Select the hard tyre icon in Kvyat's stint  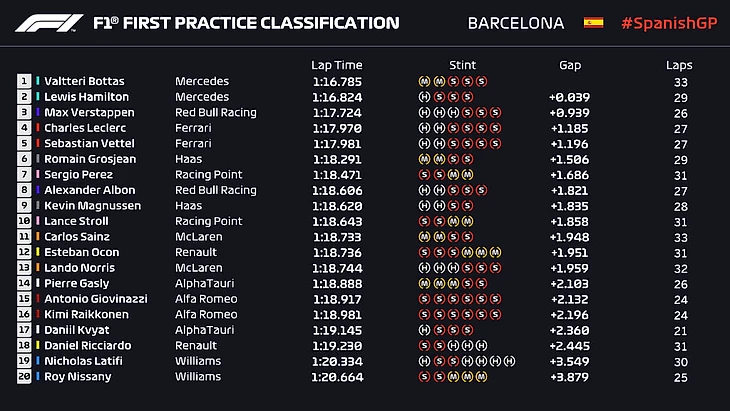click(425, 329)
